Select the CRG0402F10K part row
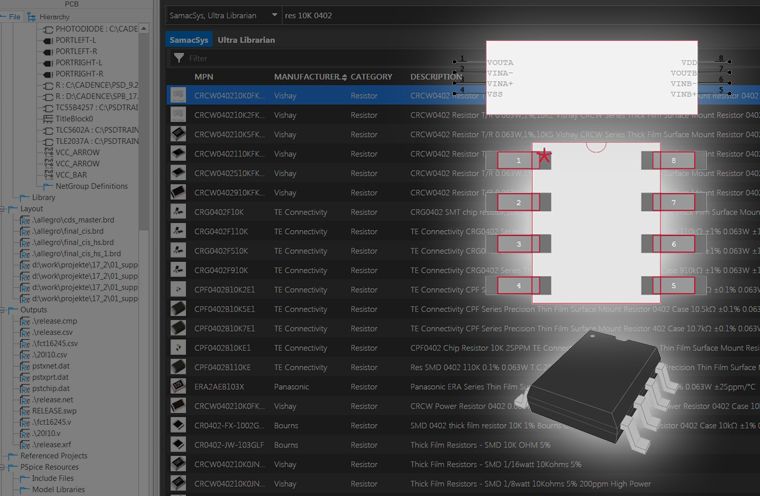The height and width of the screenshot is (496, 760). tap(463, 212)
